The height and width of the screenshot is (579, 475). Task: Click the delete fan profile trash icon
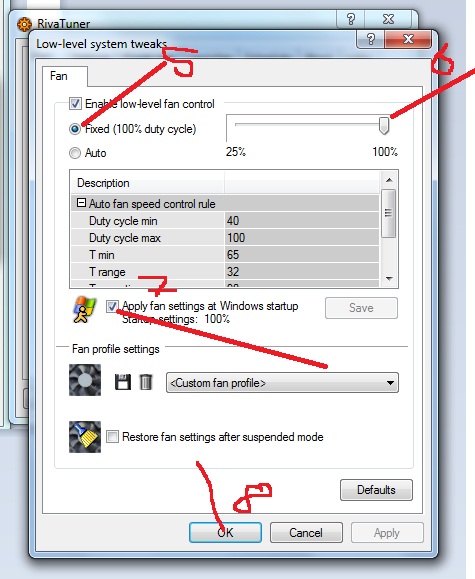pos(146,382)
